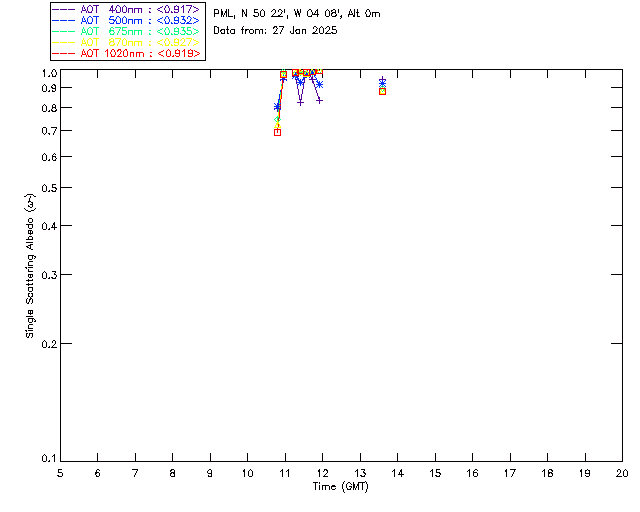
Task: Click the x-axis tick label '15'
Action: 435,473
